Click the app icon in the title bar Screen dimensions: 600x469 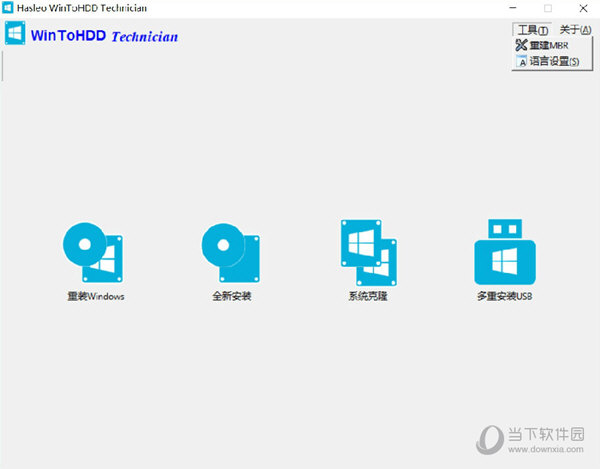(7, 8)
